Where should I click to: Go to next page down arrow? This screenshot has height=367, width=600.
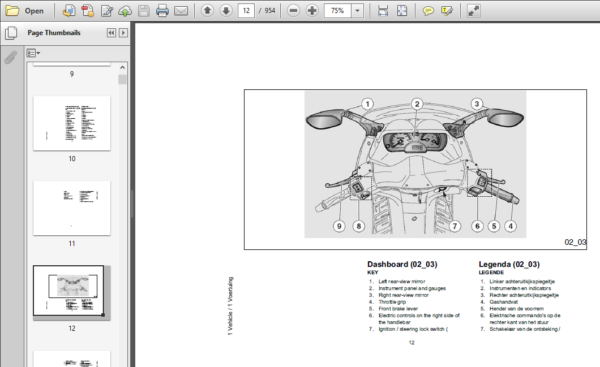coord(226,11)
